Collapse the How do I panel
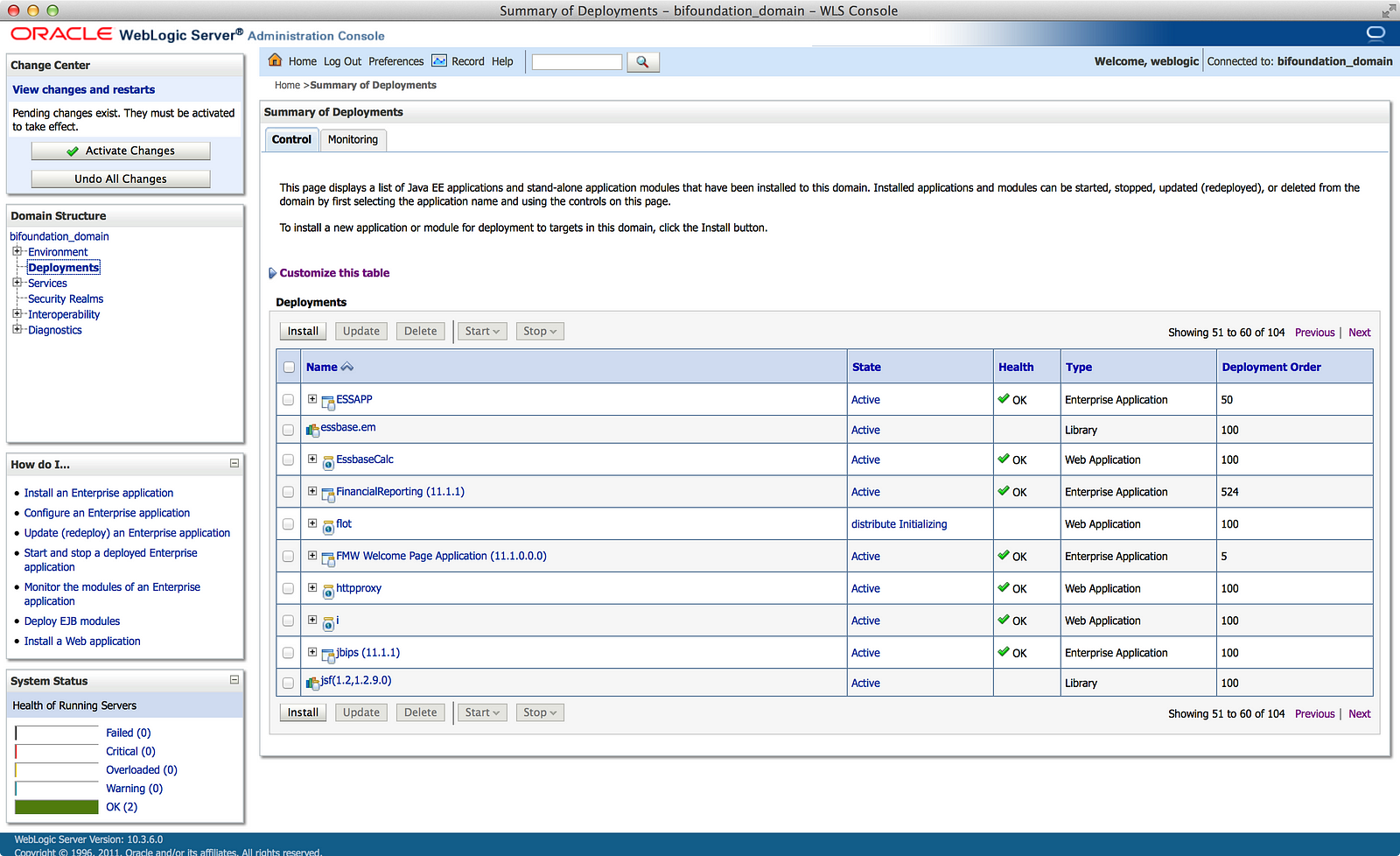 click(234, 463)
